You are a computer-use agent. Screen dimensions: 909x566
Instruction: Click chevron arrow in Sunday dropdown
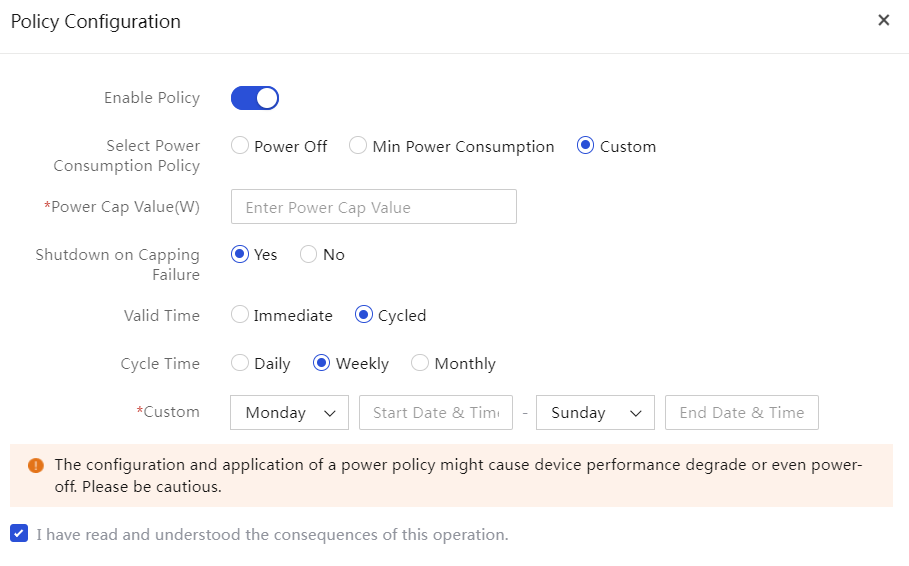636,413
